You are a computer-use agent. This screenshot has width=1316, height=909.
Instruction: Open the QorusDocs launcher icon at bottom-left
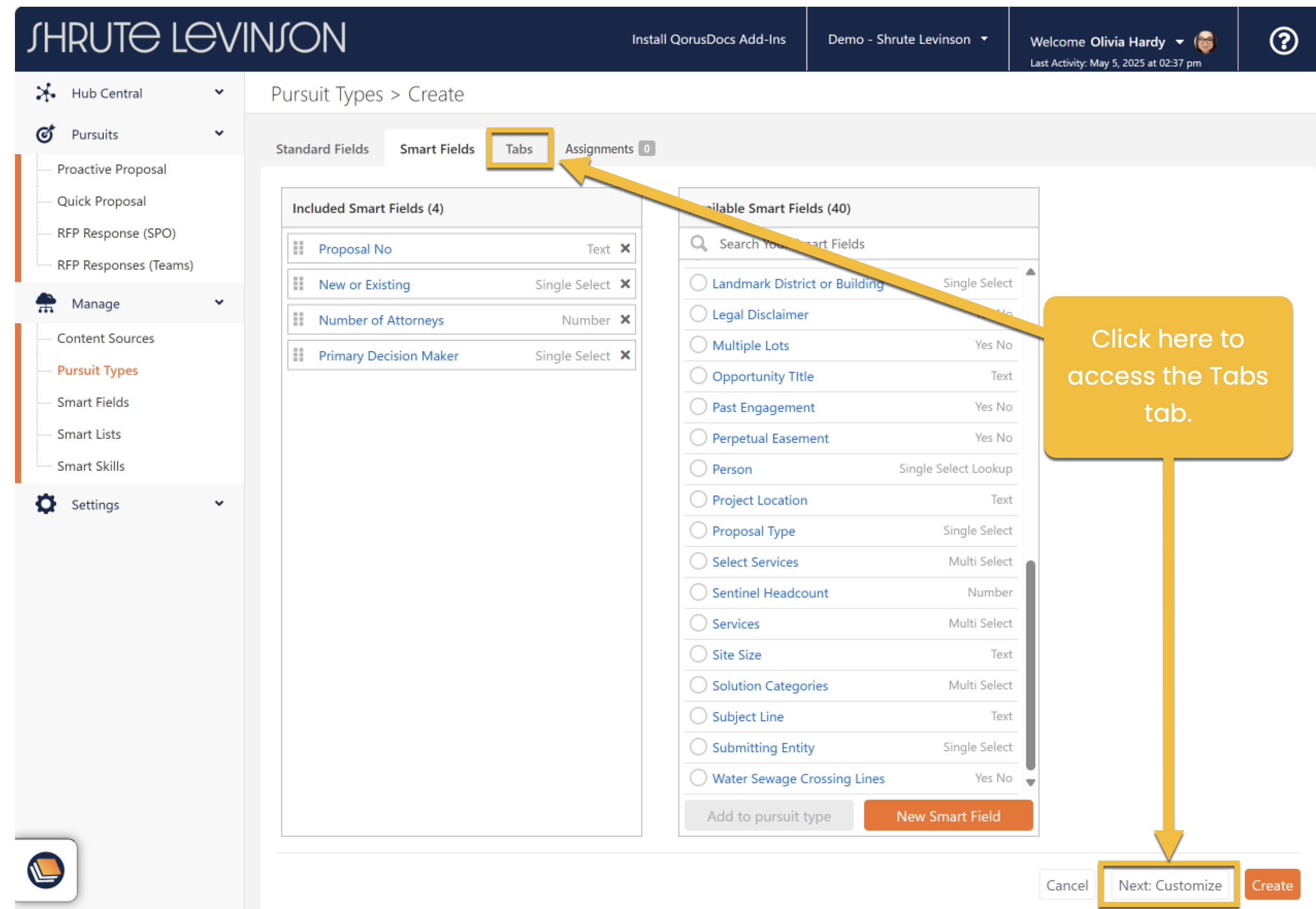[45, 870]
